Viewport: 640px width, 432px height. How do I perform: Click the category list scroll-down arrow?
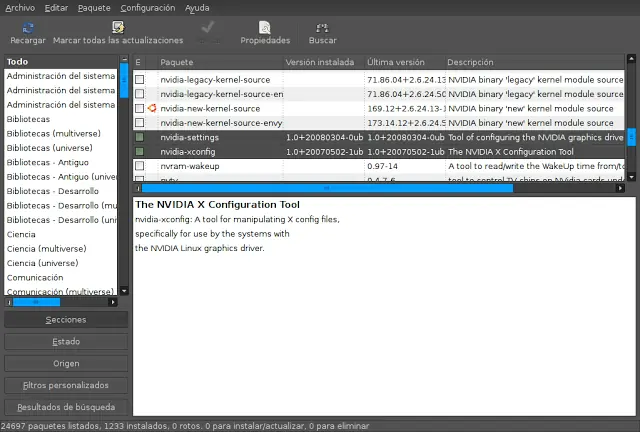pyautogui.click(x=124, y=291)
